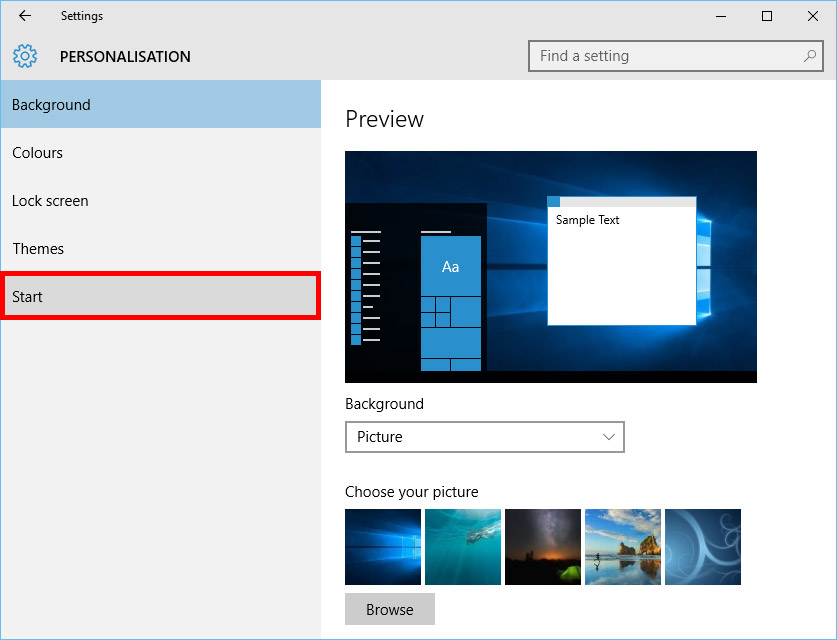Select the blue swirl picture
Viewport: 837px width, 640px height.
click(x=703, y=546)
